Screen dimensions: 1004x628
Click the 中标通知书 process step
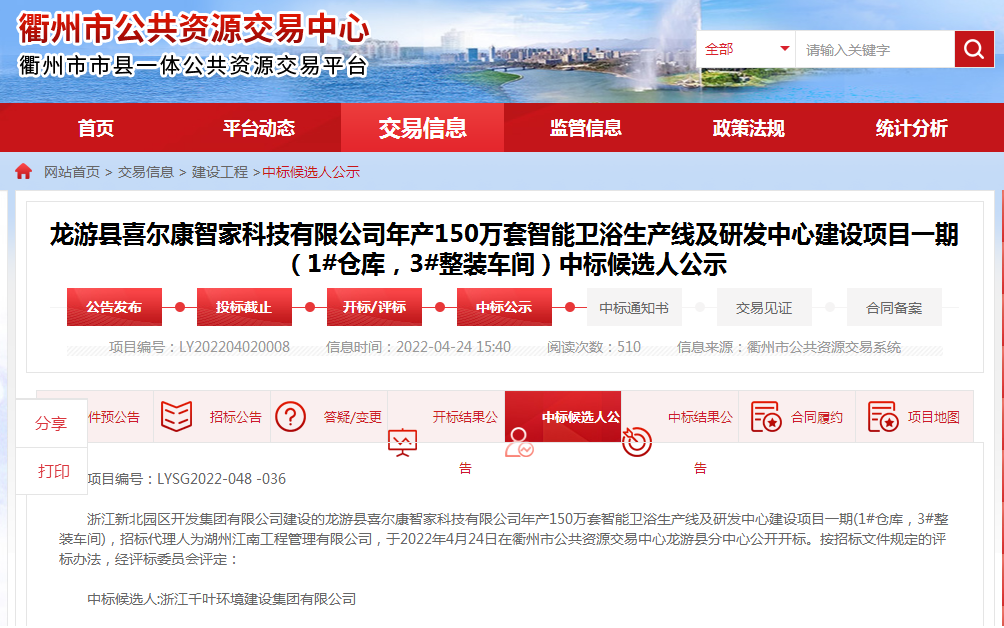[x=634, y=308]
